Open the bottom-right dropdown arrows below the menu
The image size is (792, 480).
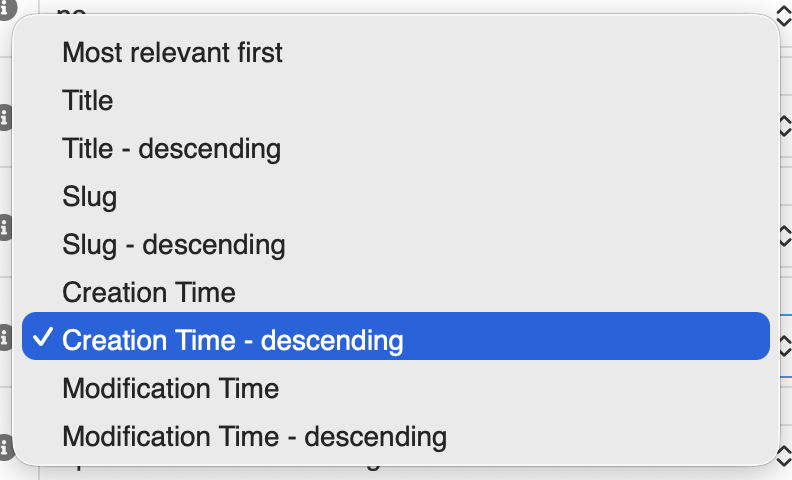pyautogui.click(x=784, y=455)
